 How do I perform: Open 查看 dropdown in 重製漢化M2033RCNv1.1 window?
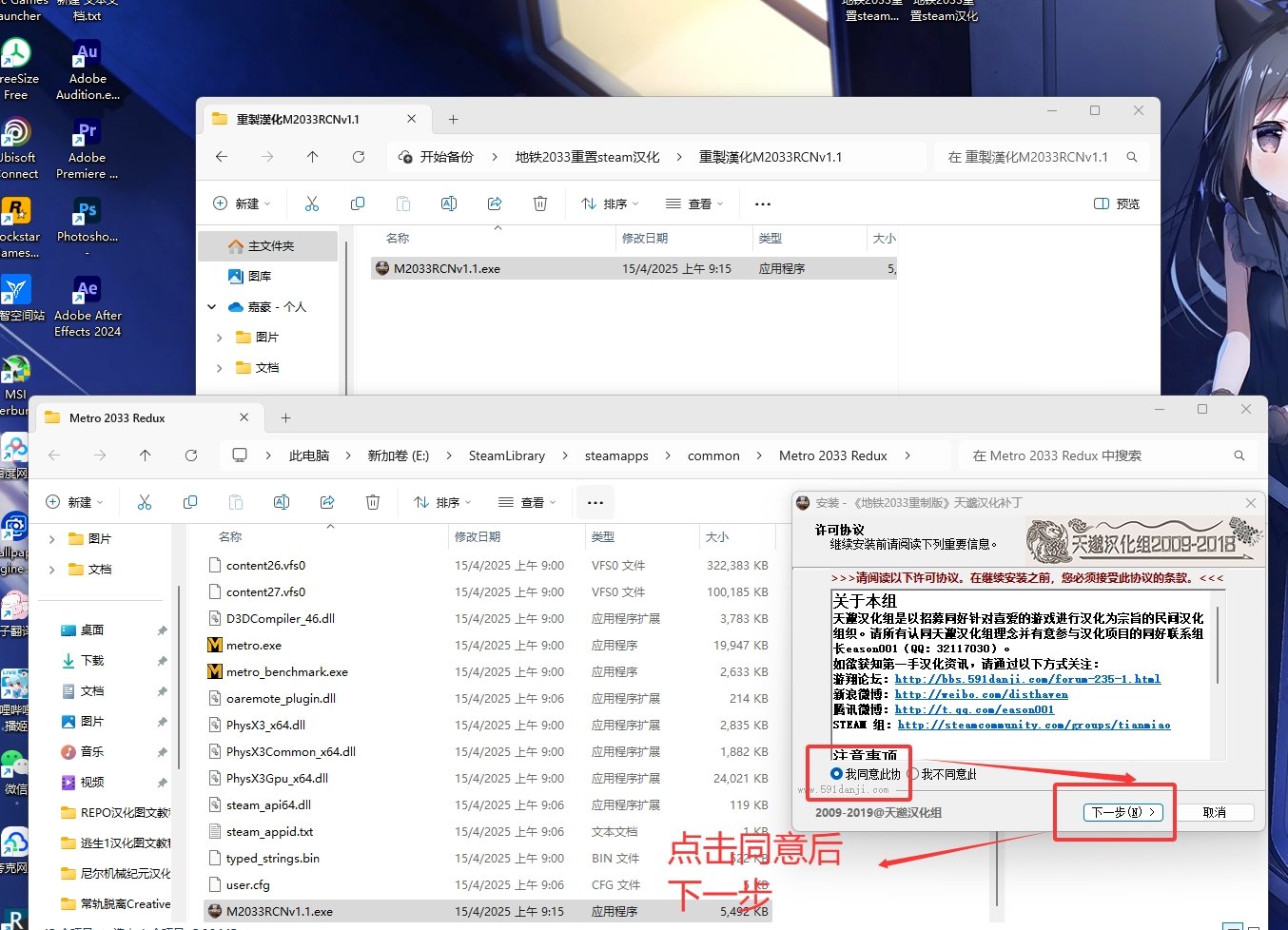tap(694, 203)
